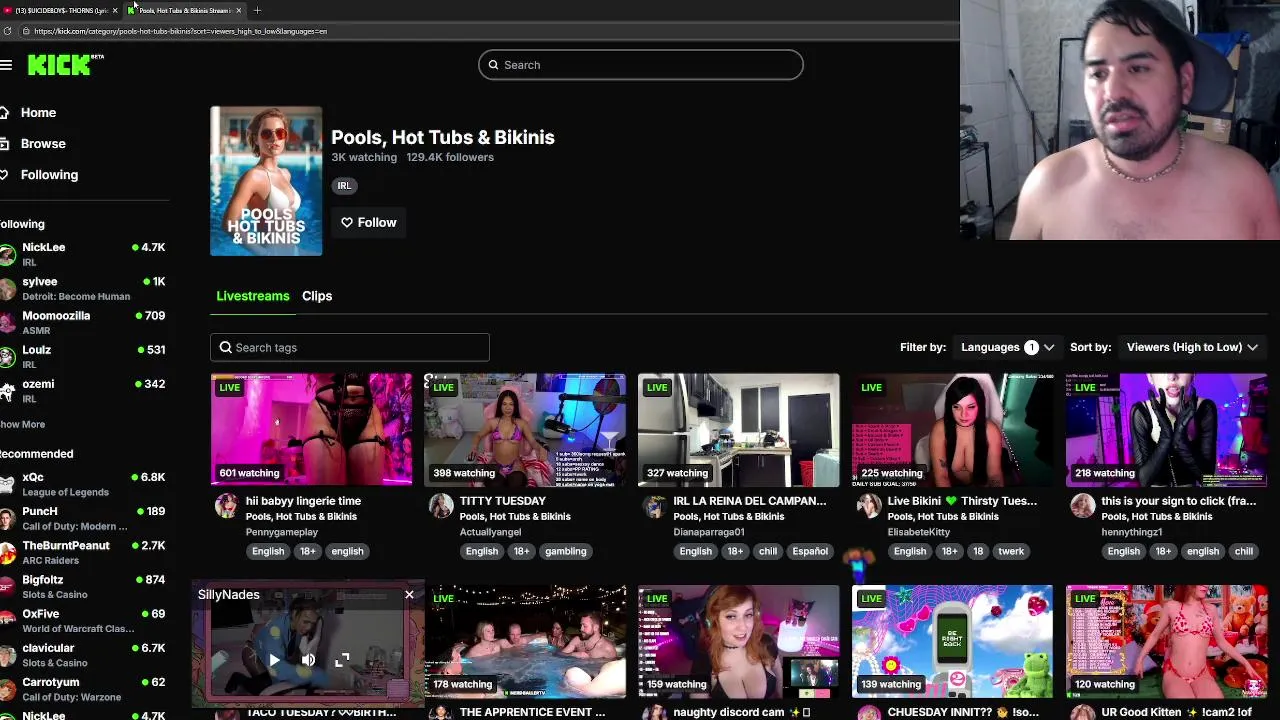Click the search tags magnifier icon

tap(226, 347)
